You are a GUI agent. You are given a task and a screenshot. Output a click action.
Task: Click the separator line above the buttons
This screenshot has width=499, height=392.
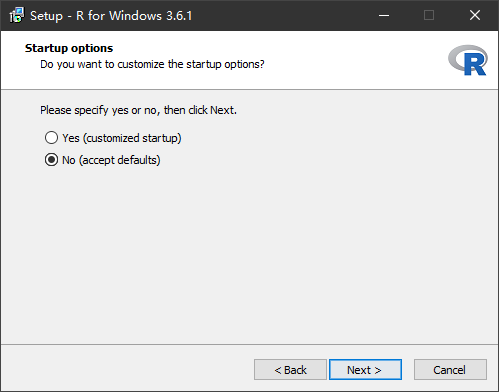249,344
